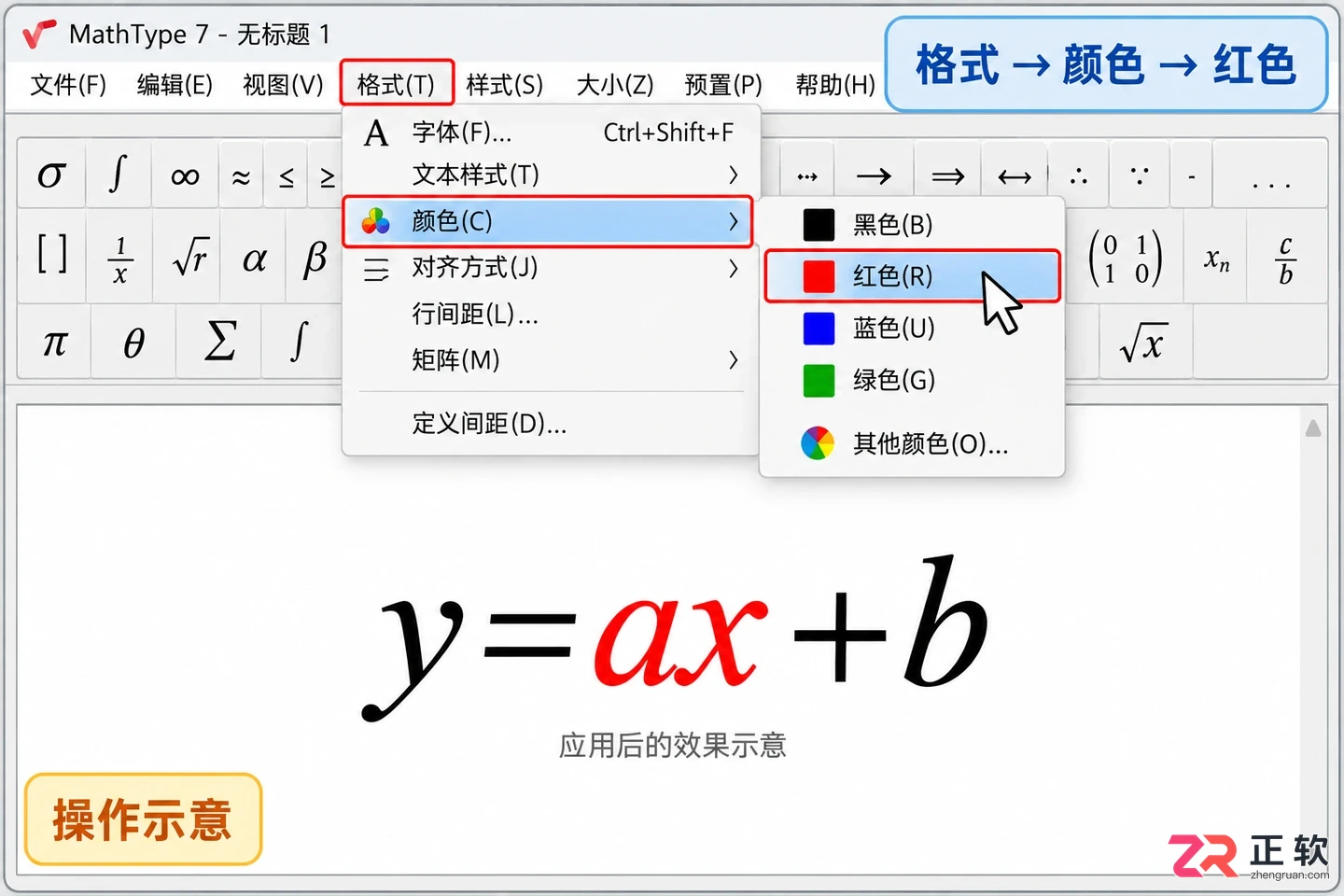Insert the theta symbol
The width and height of the screenshot is (1344, 896).
pyautogui.click(x=134, y=342)
